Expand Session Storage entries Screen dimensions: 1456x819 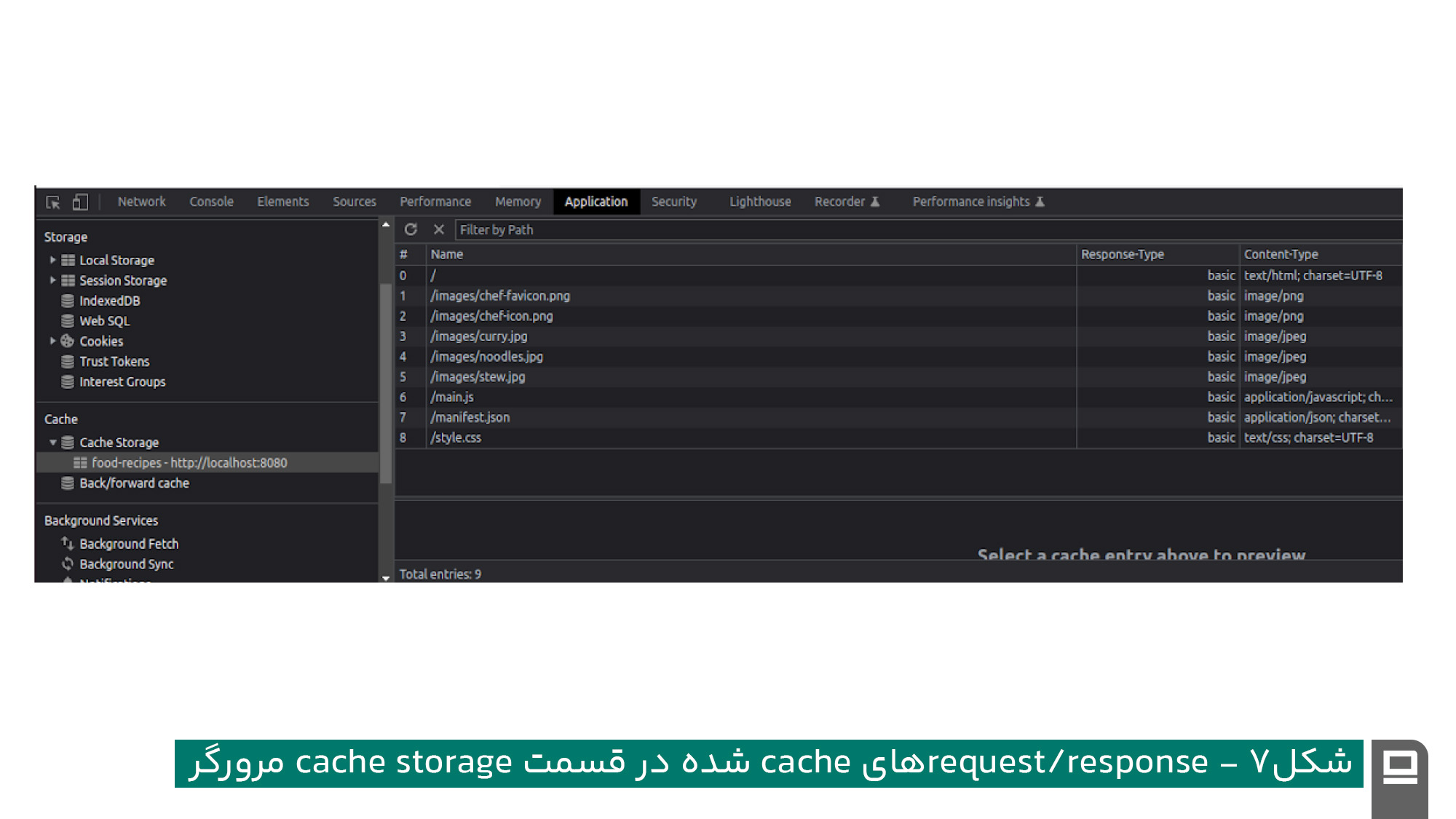[52, 280]
